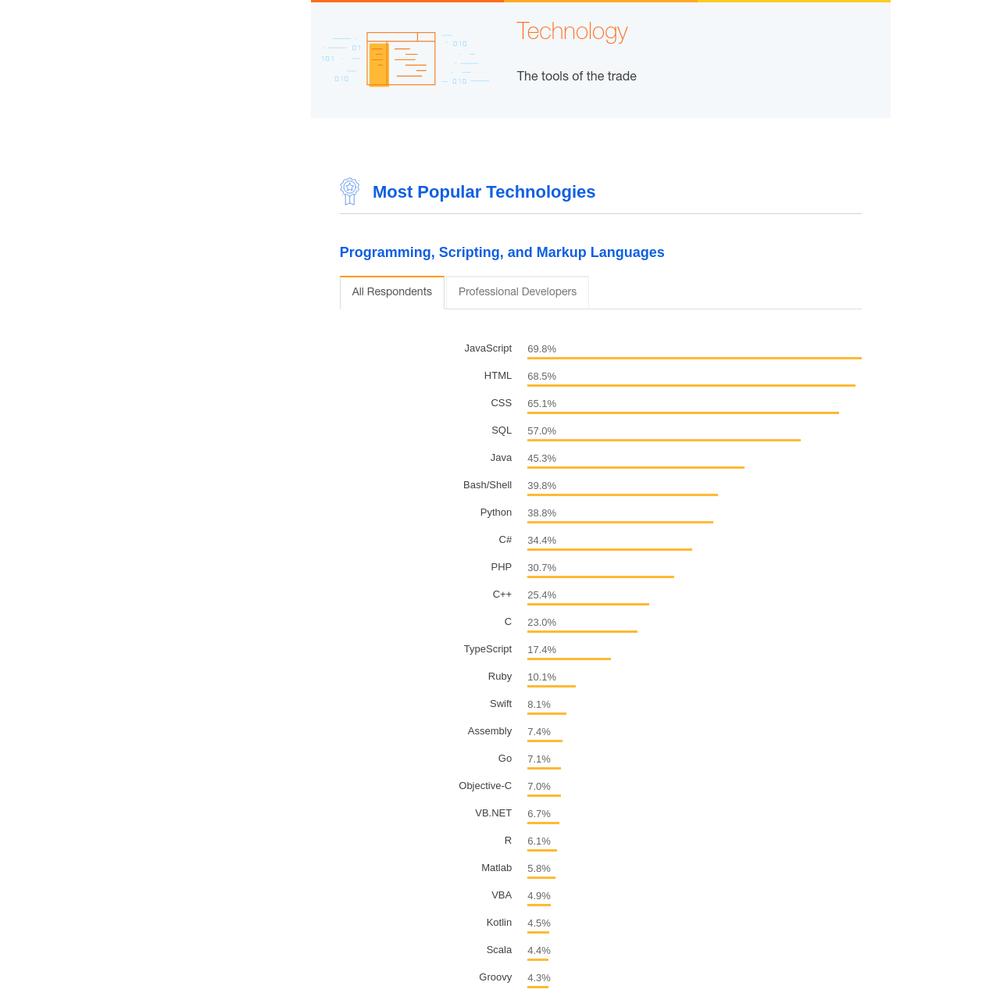Click the Bash/Shell label
1000x1000 pixels.
pyautogui.click(x=487, y=485)
